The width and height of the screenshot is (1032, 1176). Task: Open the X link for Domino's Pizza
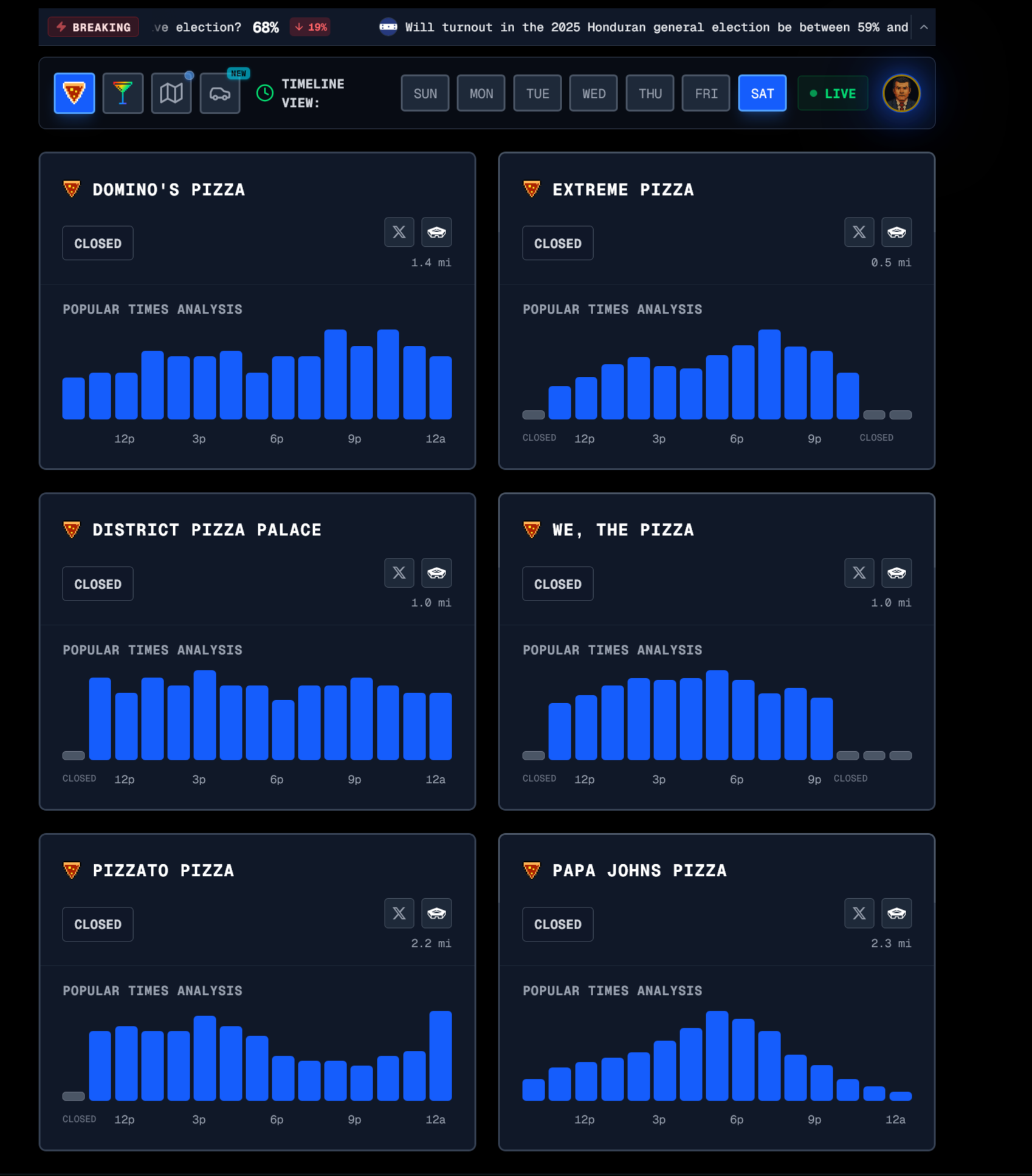pyautogui.click(x=399, y=232)
